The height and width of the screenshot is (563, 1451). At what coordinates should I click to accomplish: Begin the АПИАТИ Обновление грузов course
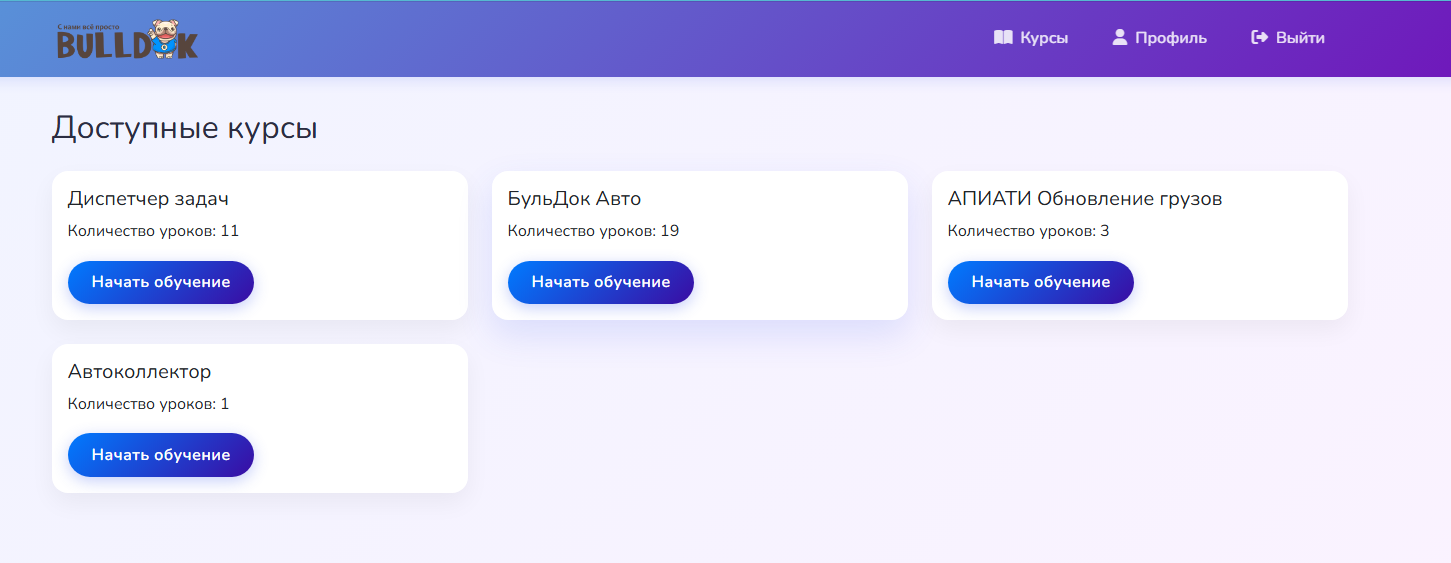tap(1041, 282)
